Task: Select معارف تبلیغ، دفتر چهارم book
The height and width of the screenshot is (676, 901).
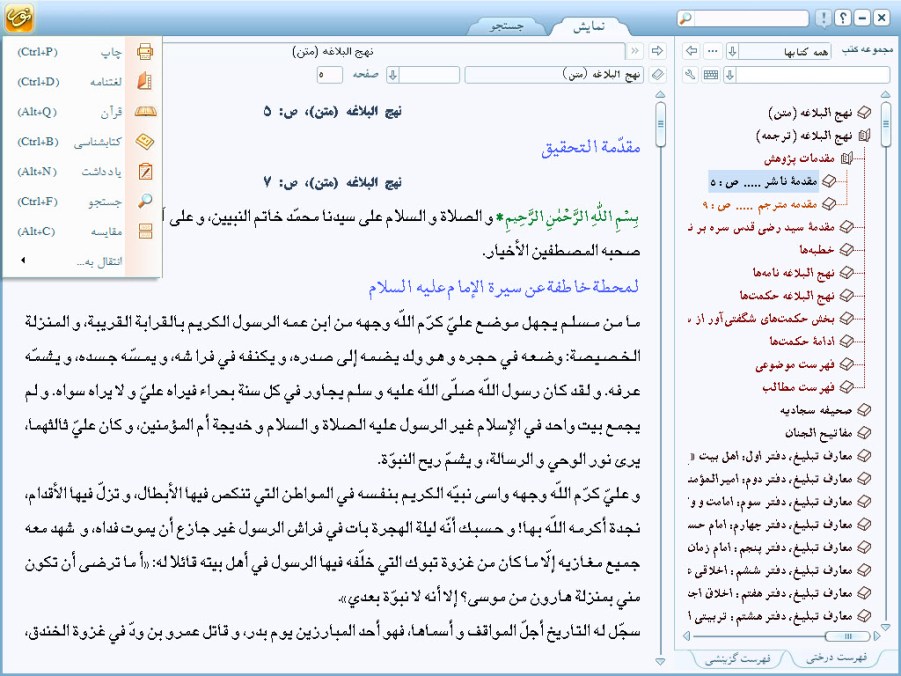Action: 770,524
